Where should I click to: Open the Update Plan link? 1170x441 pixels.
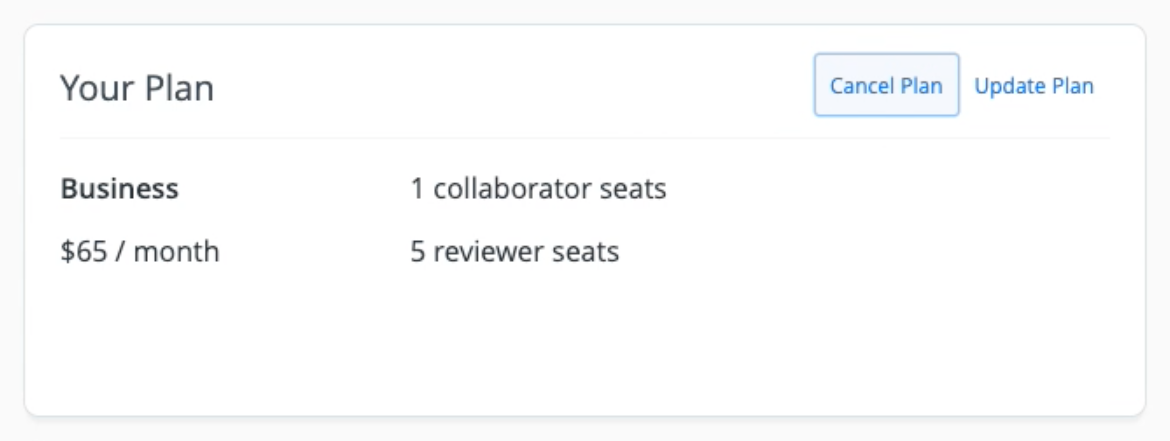click(1034, 86)
